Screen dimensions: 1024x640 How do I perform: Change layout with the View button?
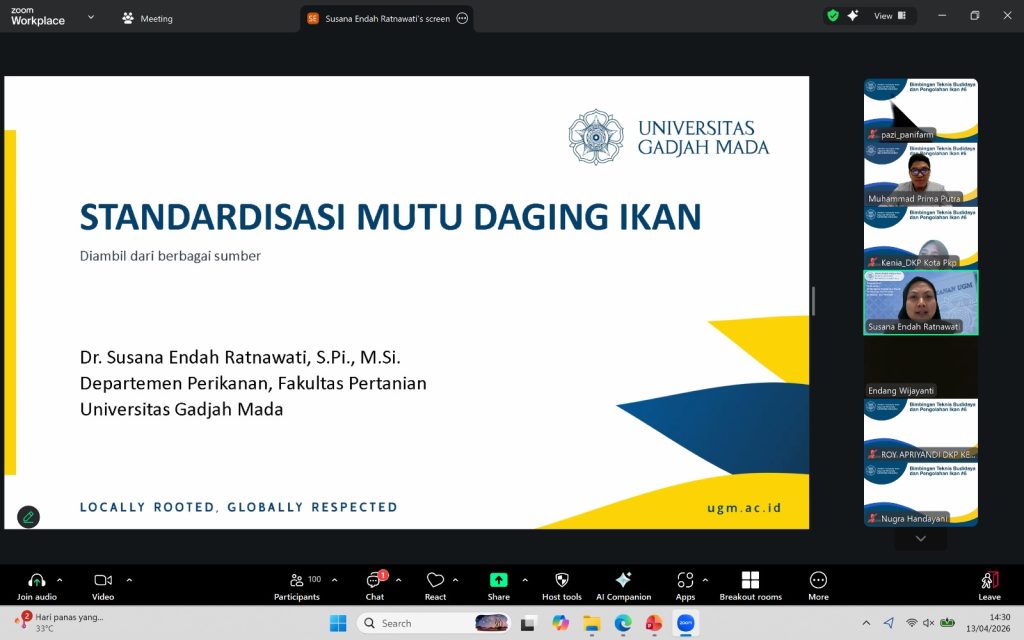[889, 16]
